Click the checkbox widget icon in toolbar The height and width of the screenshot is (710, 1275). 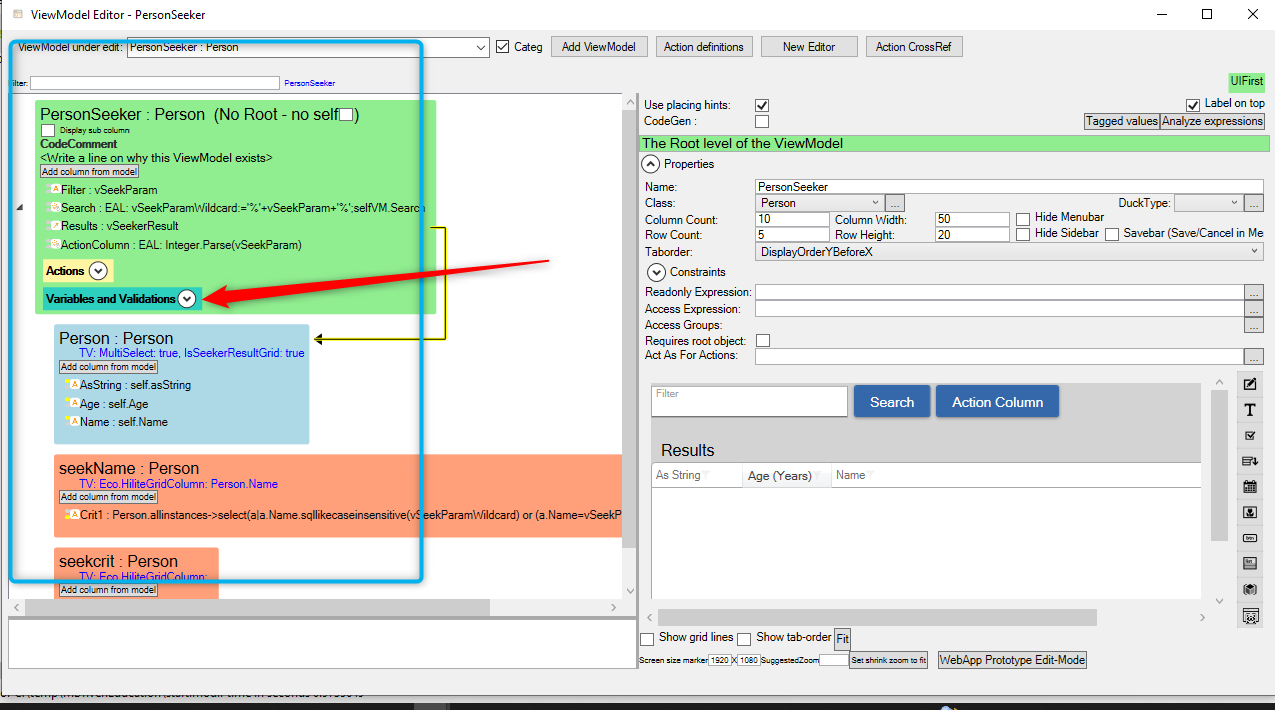1250,436
